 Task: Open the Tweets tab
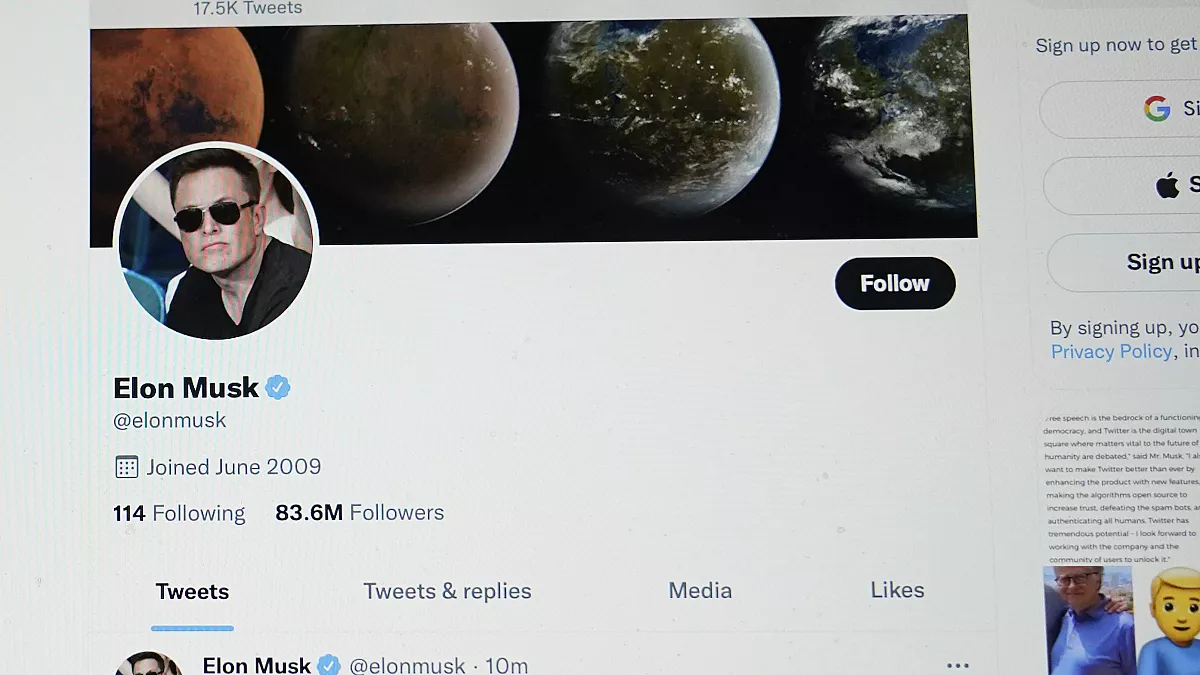pyautogui.click(x=192, y=591)
